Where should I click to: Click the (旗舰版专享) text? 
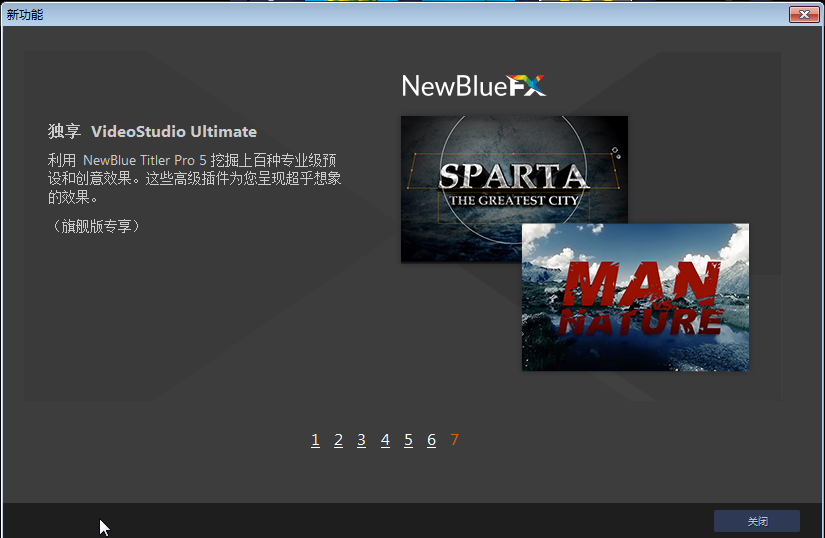pyautogui.click(x=96, y=226)
